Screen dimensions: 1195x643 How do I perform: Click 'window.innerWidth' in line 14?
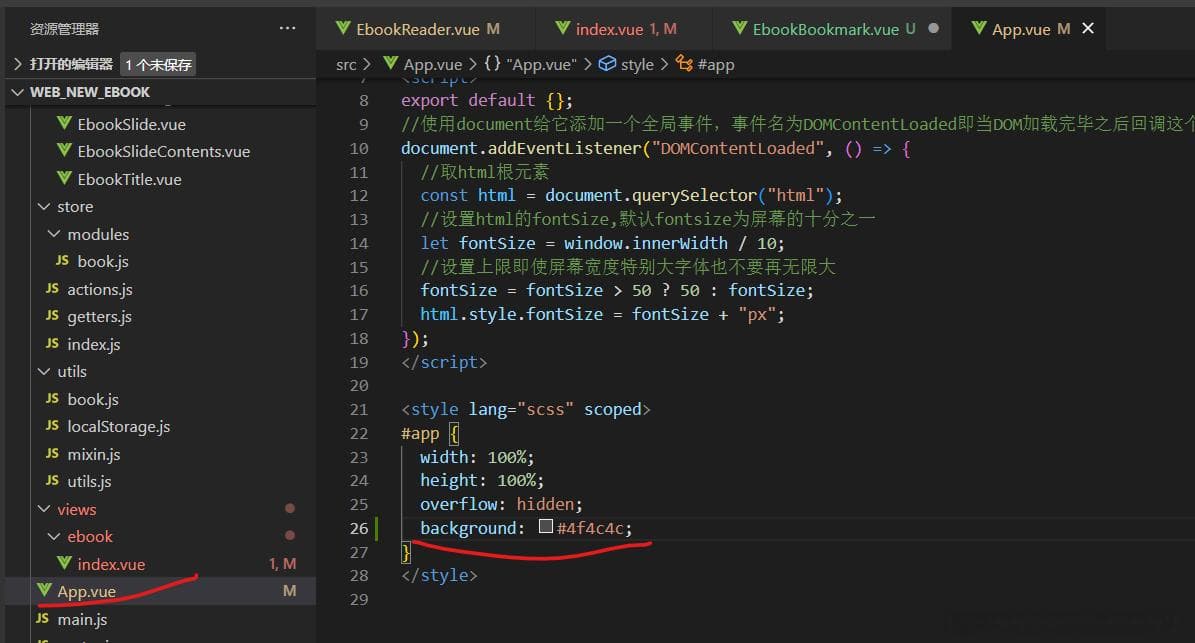(x=646, y=243)
